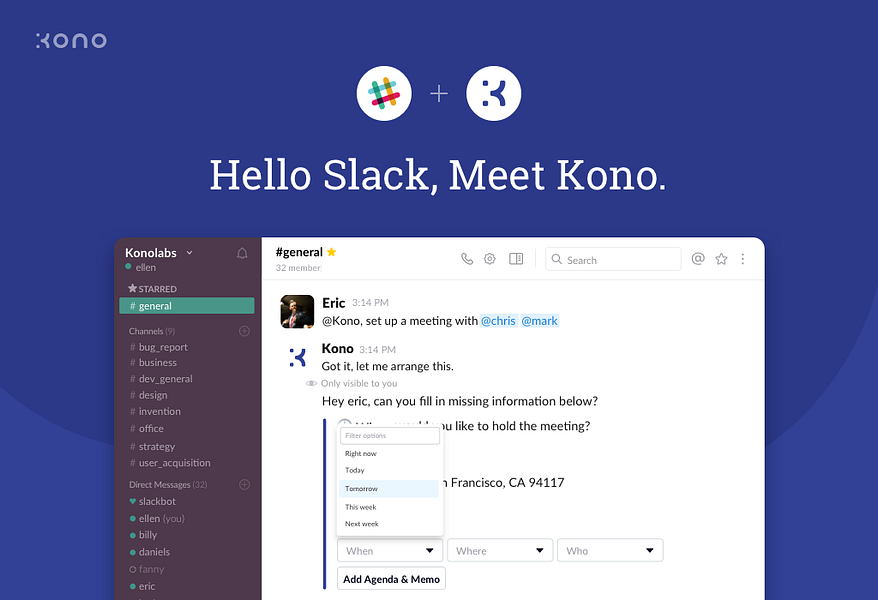Open the invention channel
The width and height of the screenshot is (878, 600).
point(155,411)
